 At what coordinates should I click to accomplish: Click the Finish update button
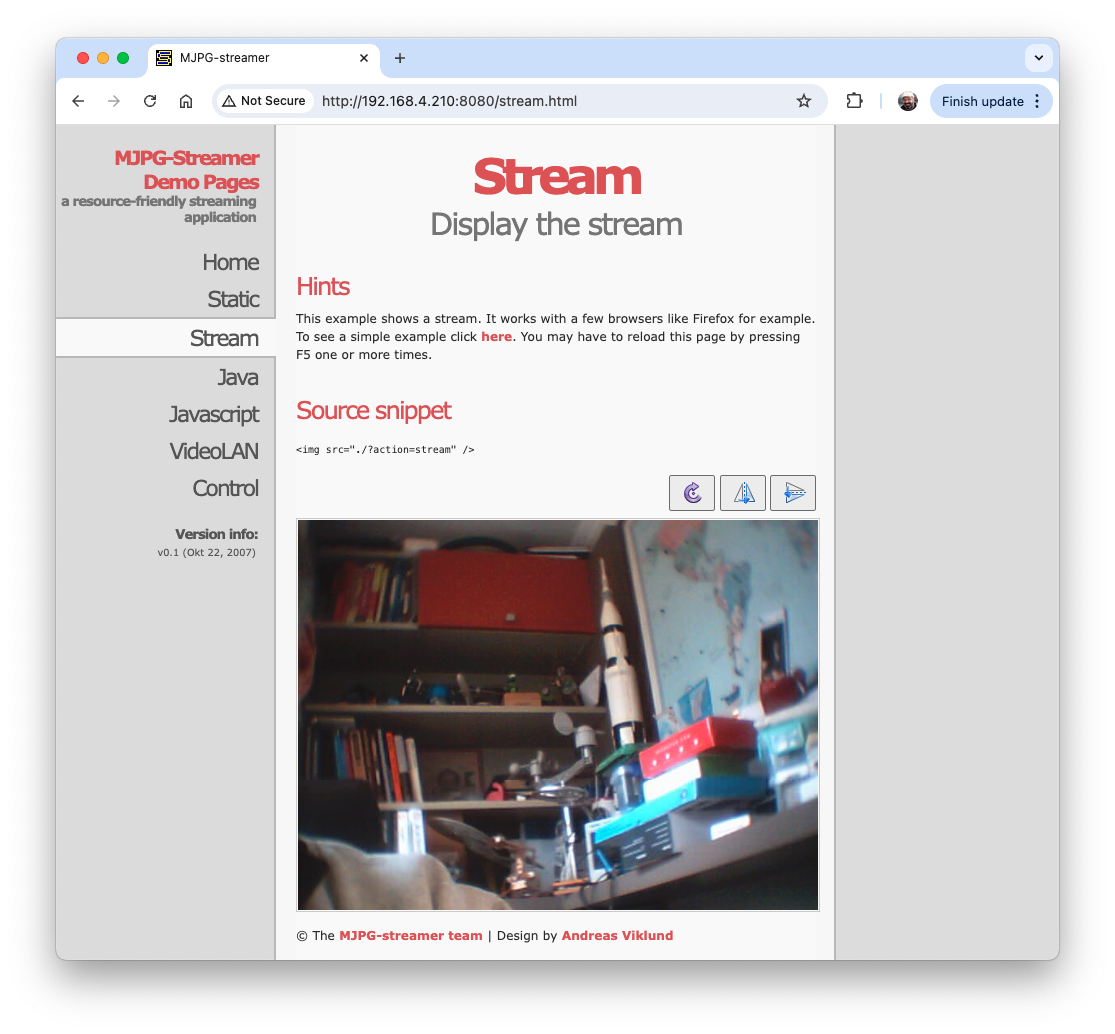point(982,101)
